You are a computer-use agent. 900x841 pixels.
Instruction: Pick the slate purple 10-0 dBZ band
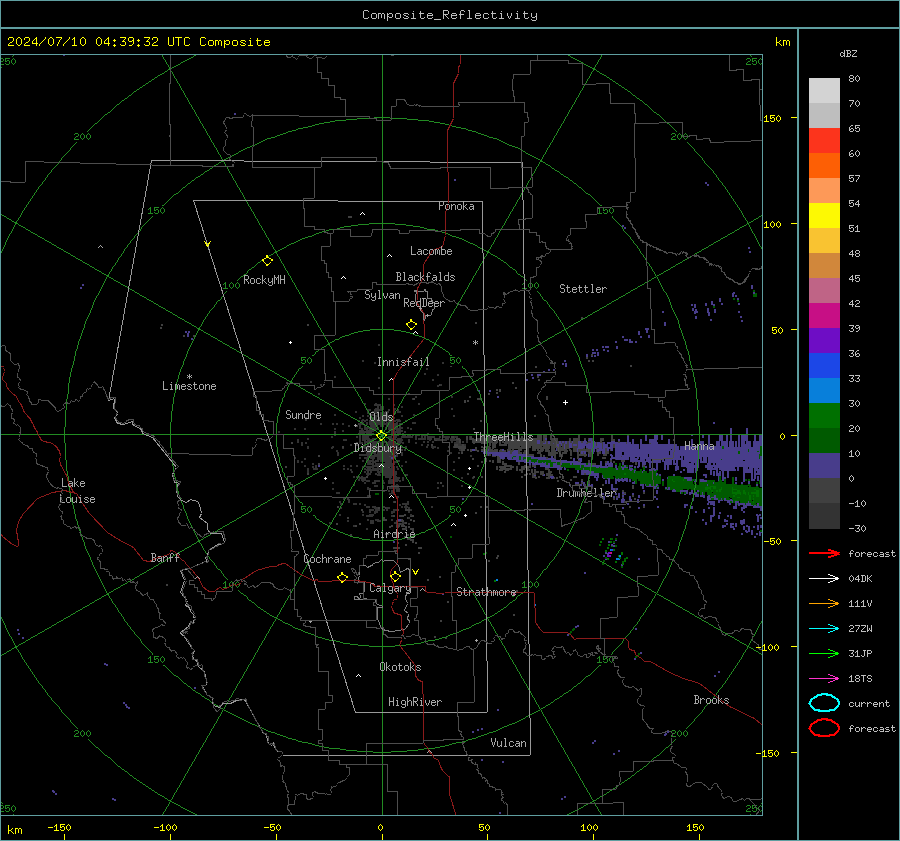click(824, 466)
